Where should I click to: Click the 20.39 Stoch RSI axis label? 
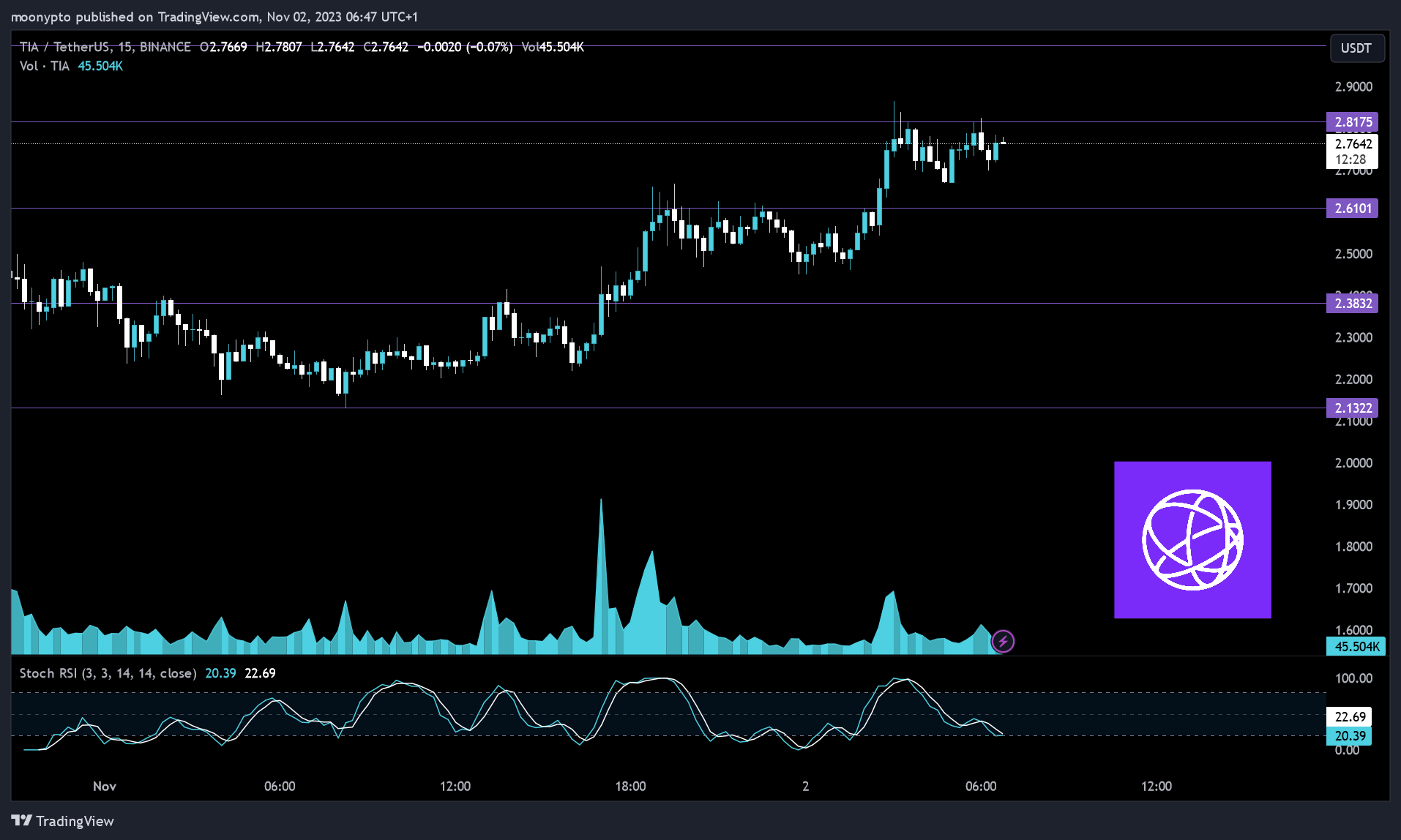(x=1349, y=736)
